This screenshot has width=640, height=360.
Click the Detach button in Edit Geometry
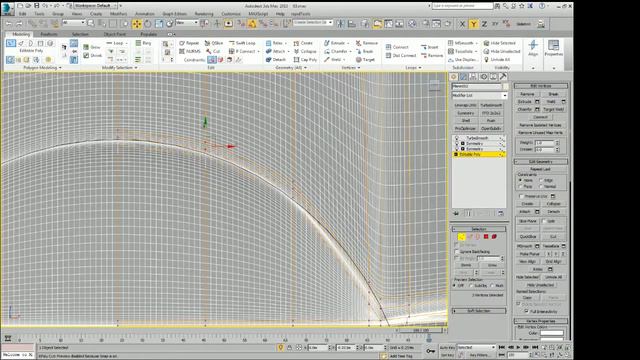tap(553, 212)
